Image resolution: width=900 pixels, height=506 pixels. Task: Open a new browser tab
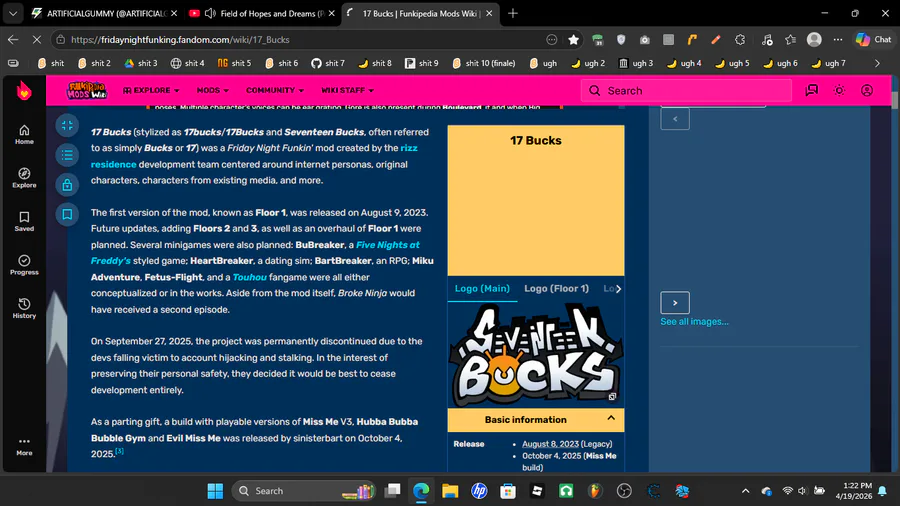[513, 13]
